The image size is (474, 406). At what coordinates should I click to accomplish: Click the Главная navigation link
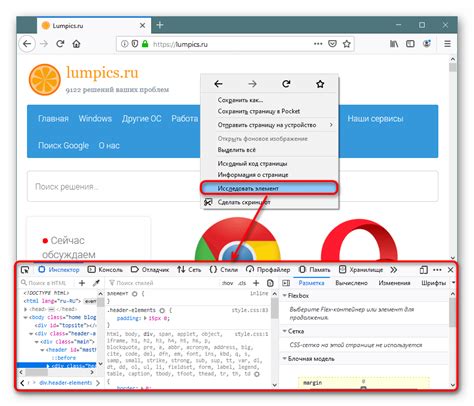point(53,119)
